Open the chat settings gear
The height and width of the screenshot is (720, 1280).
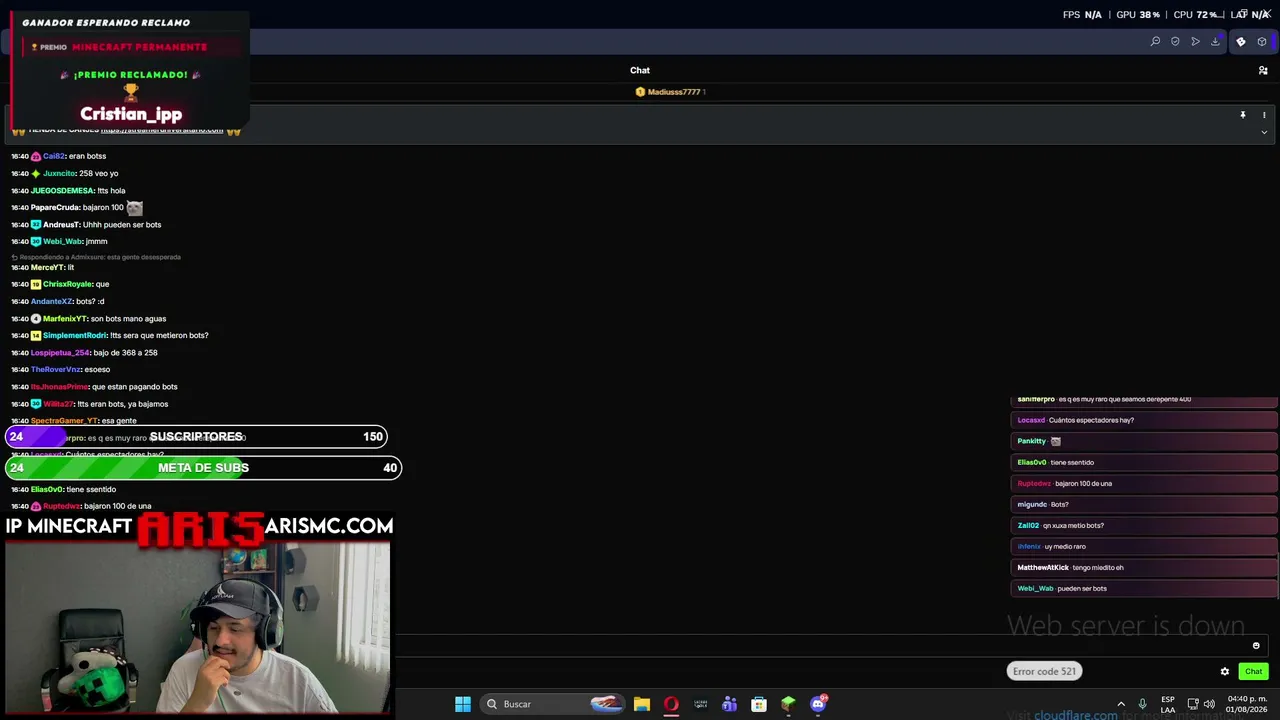(x=1224, y=671)
